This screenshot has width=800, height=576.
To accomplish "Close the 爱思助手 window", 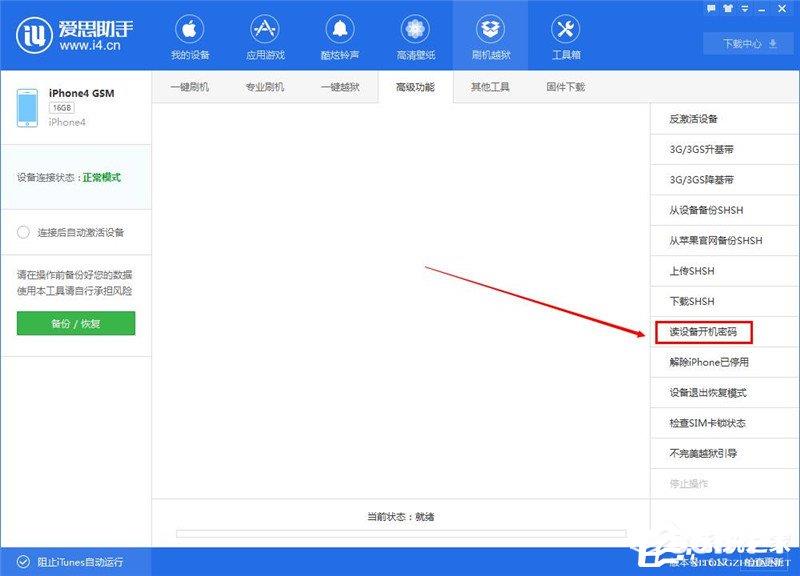I will 782,9.
